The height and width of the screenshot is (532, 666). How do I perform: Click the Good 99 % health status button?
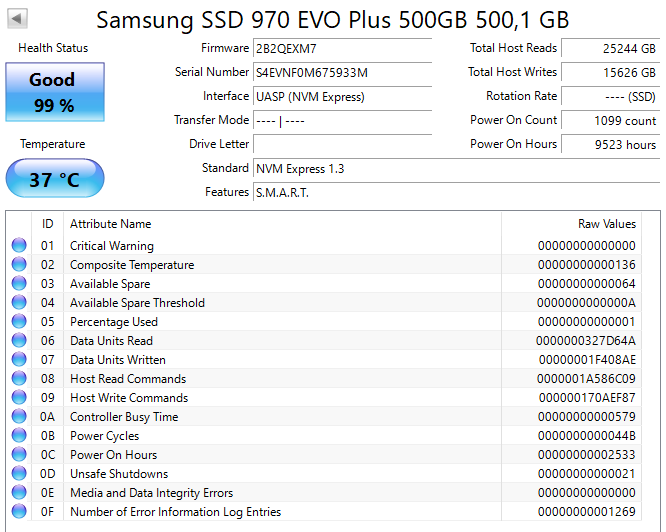click(x=54, y=92)
